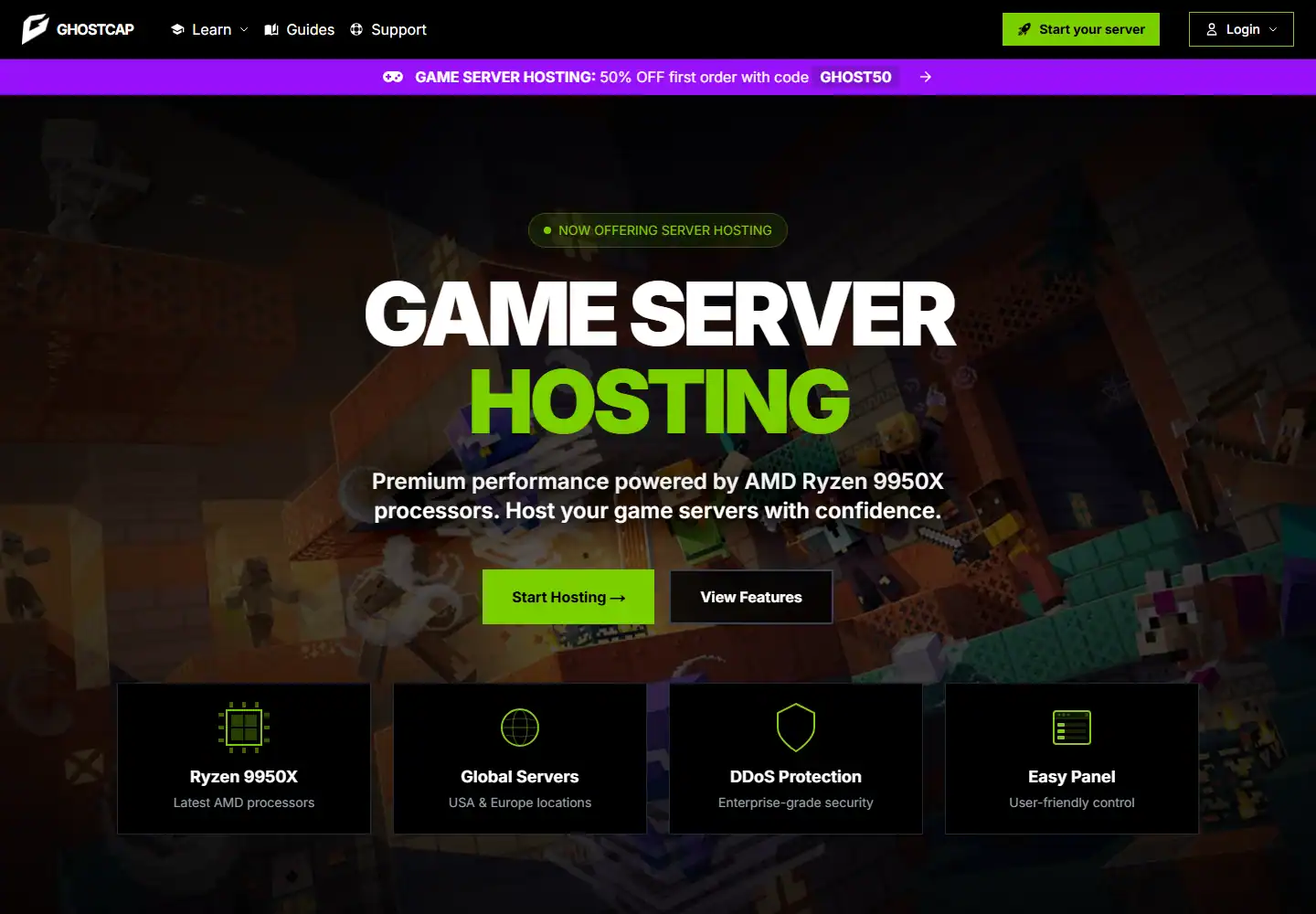Viewport: 1316px width, 914px height.
Task: Click the DDoS Protection card title
Action: pos(796,777)
